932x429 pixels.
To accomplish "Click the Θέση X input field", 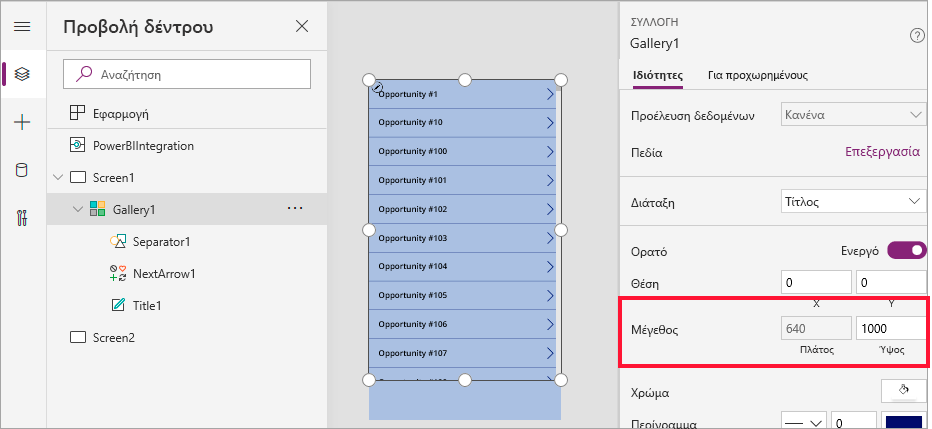I will pyautogui.click(x=817, y=283).
